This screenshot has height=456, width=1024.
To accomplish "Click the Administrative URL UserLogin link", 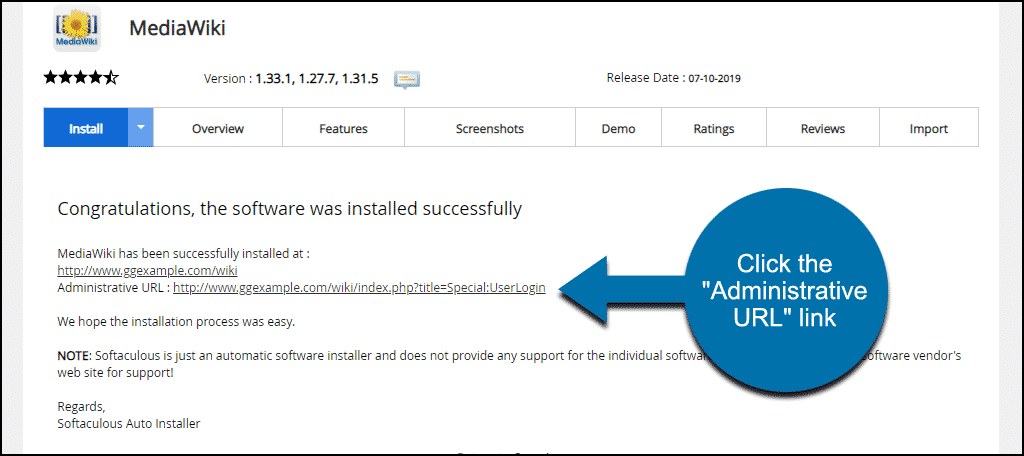I will click(359, 287).
